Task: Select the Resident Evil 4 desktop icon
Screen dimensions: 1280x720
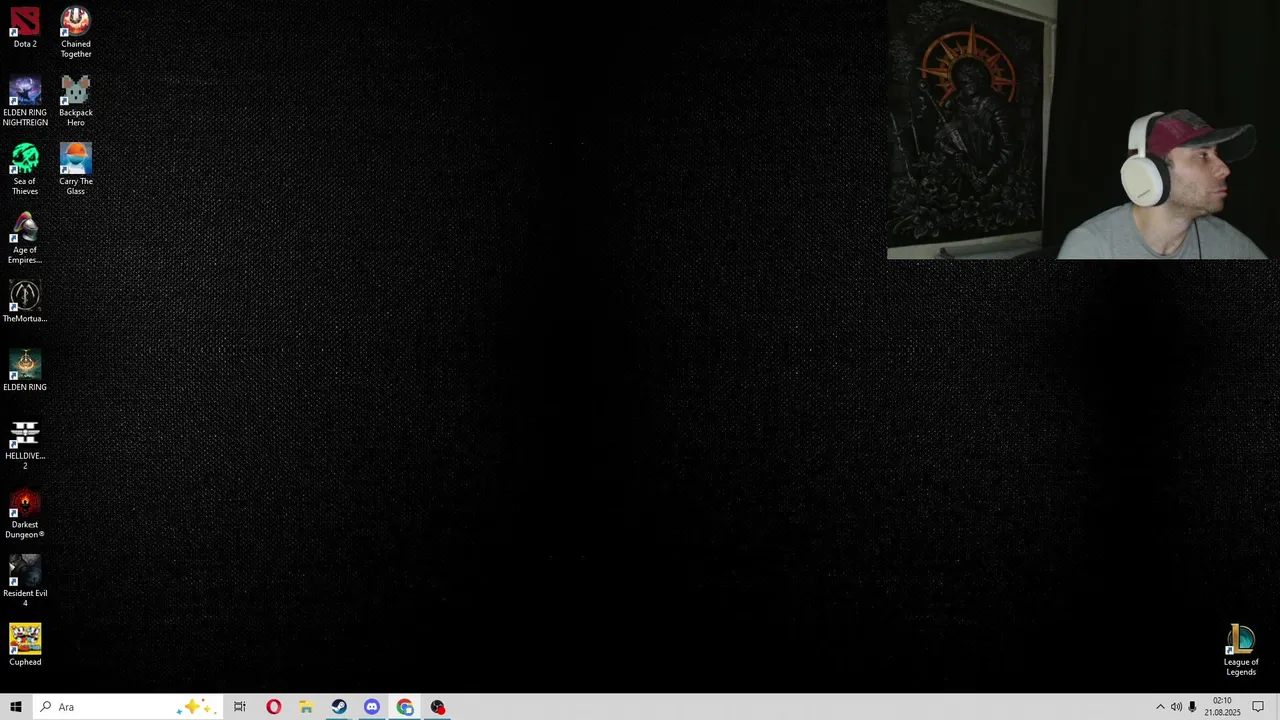Action: click(25, 582)
